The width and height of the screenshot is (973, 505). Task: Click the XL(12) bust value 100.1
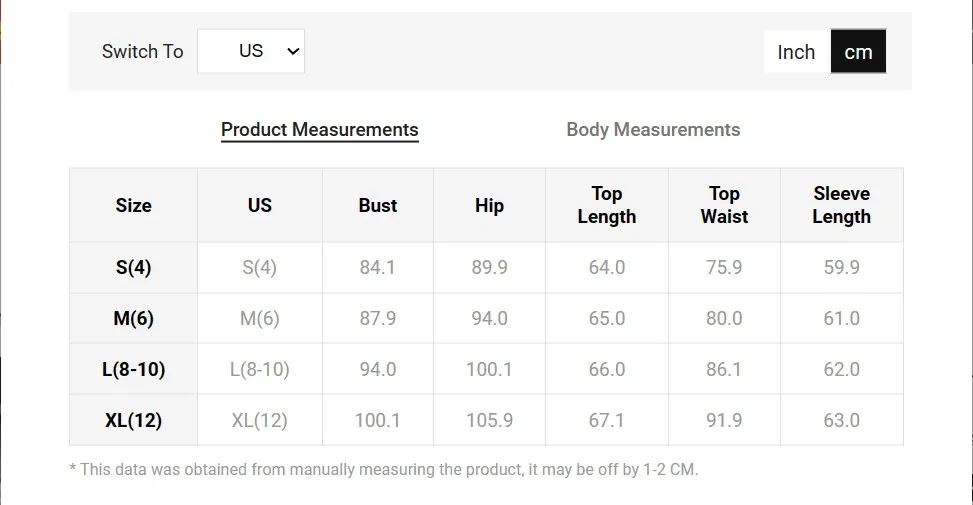click(377, 420)
